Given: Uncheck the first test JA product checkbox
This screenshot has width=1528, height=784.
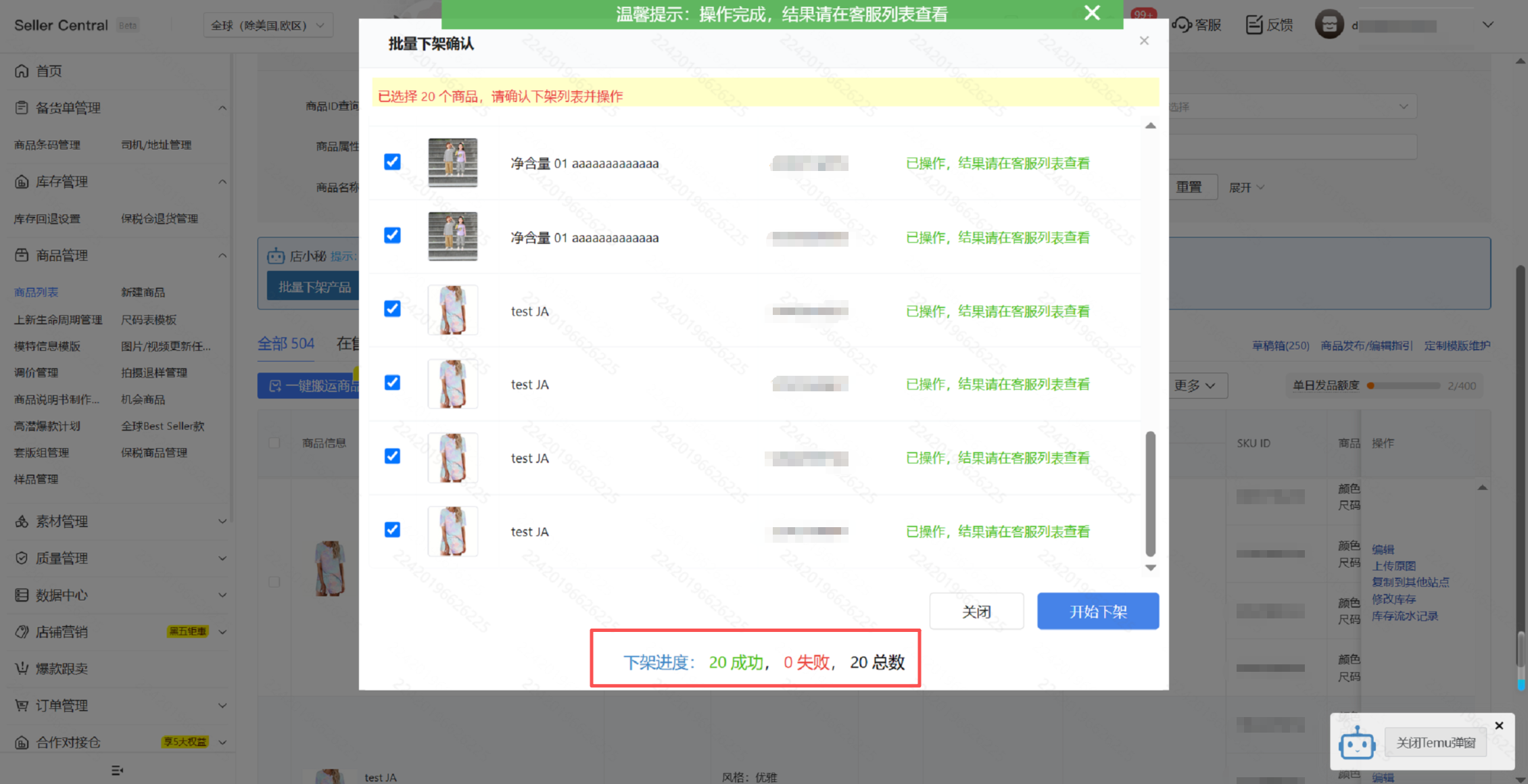Looking at the screenshot, I should point(392,309).
